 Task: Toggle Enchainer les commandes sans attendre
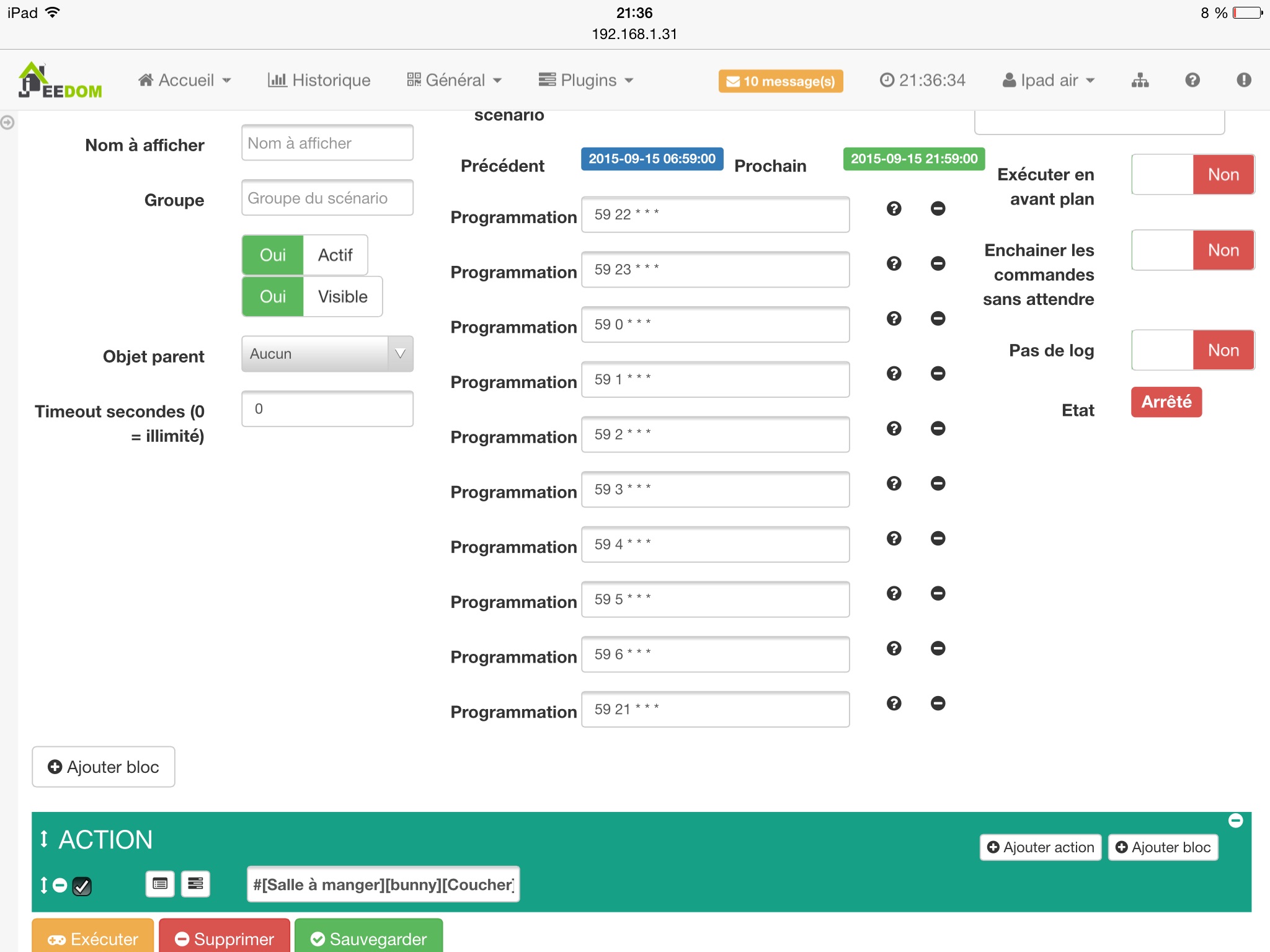pos(1193,250)
